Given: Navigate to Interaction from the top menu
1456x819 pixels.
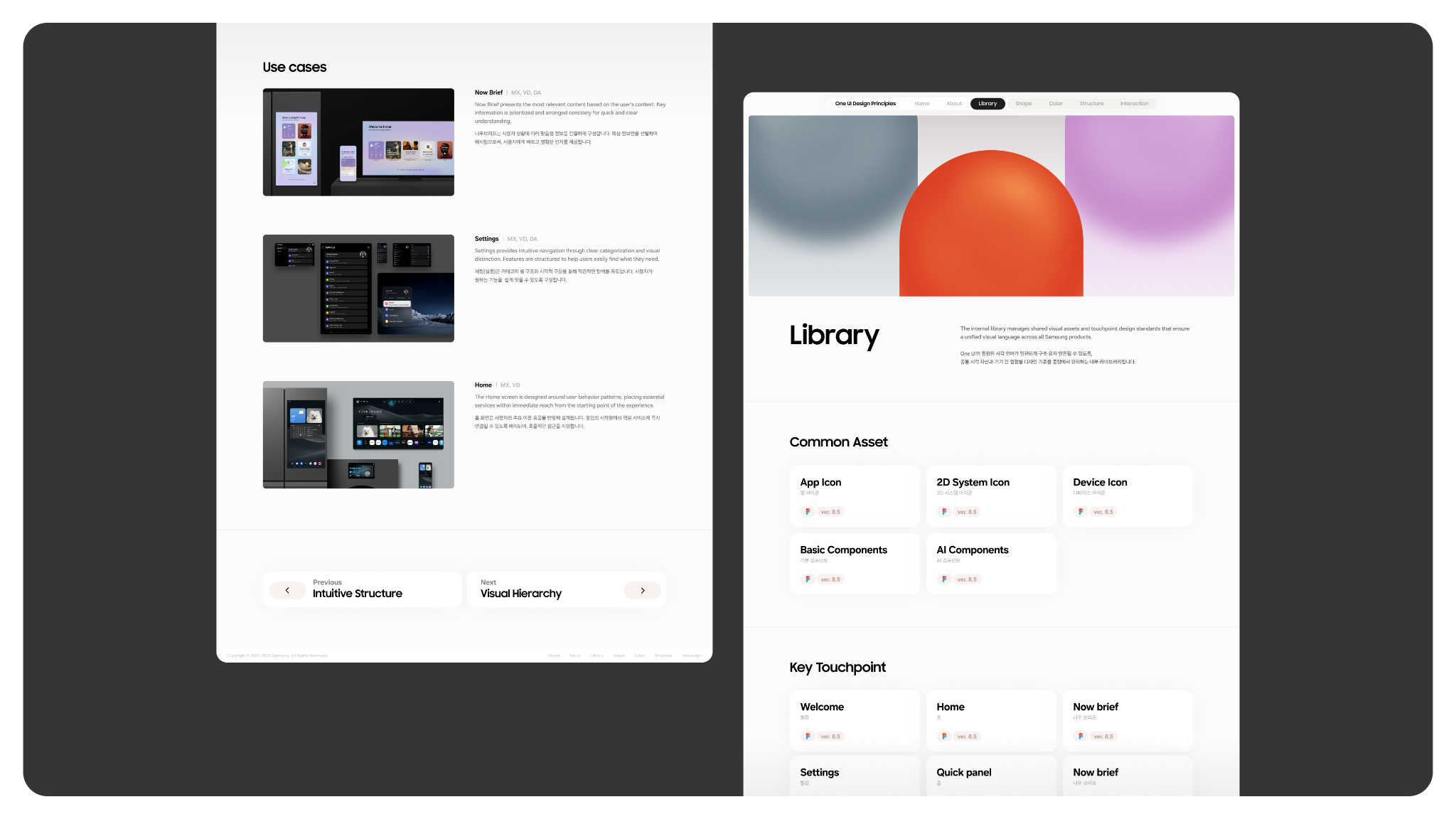Looking at the screenshot, I should click(1135, 103).
